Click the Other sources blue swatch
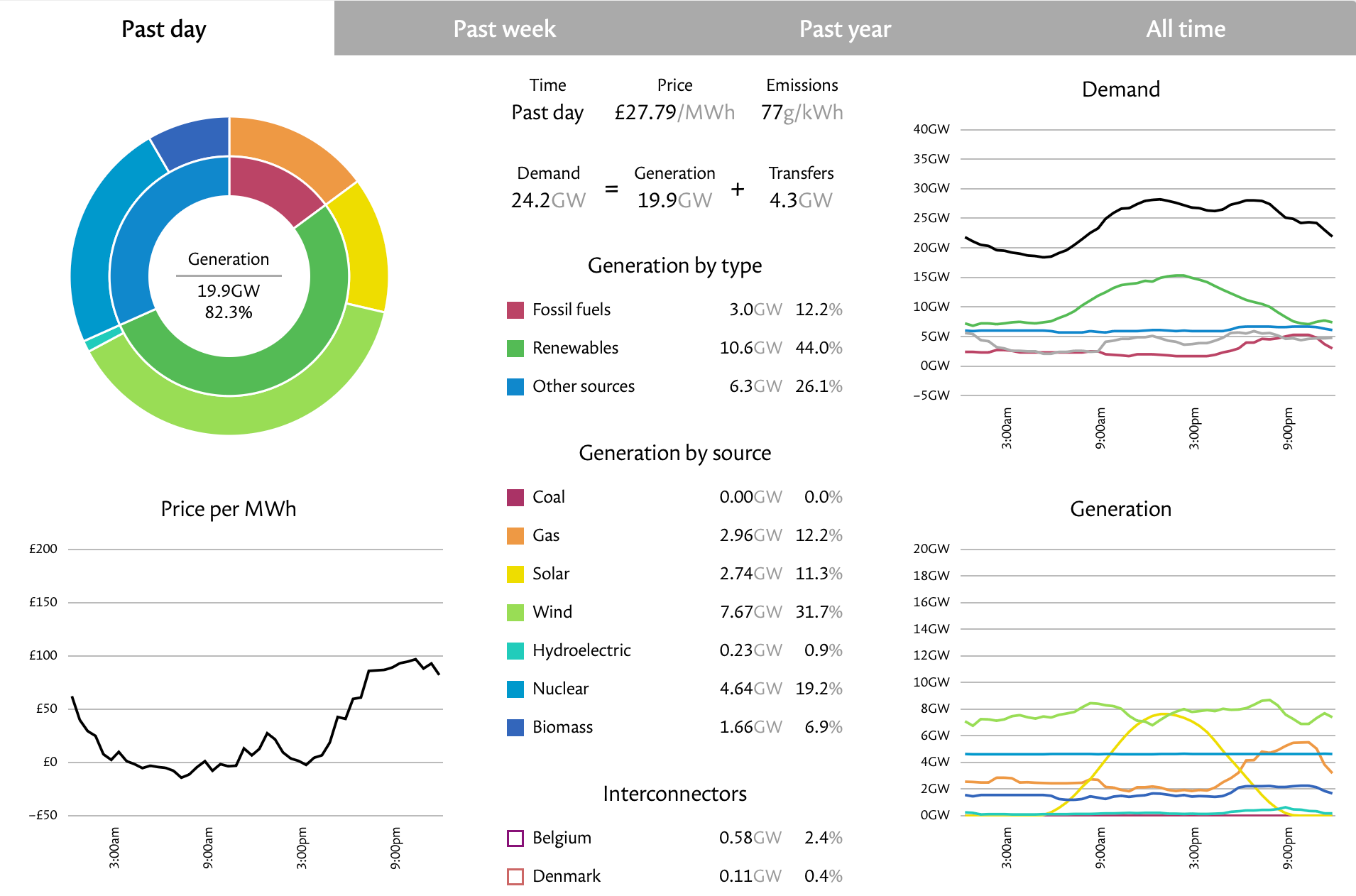The width and height of the screenshot is (1356, 896). [515, 386]
